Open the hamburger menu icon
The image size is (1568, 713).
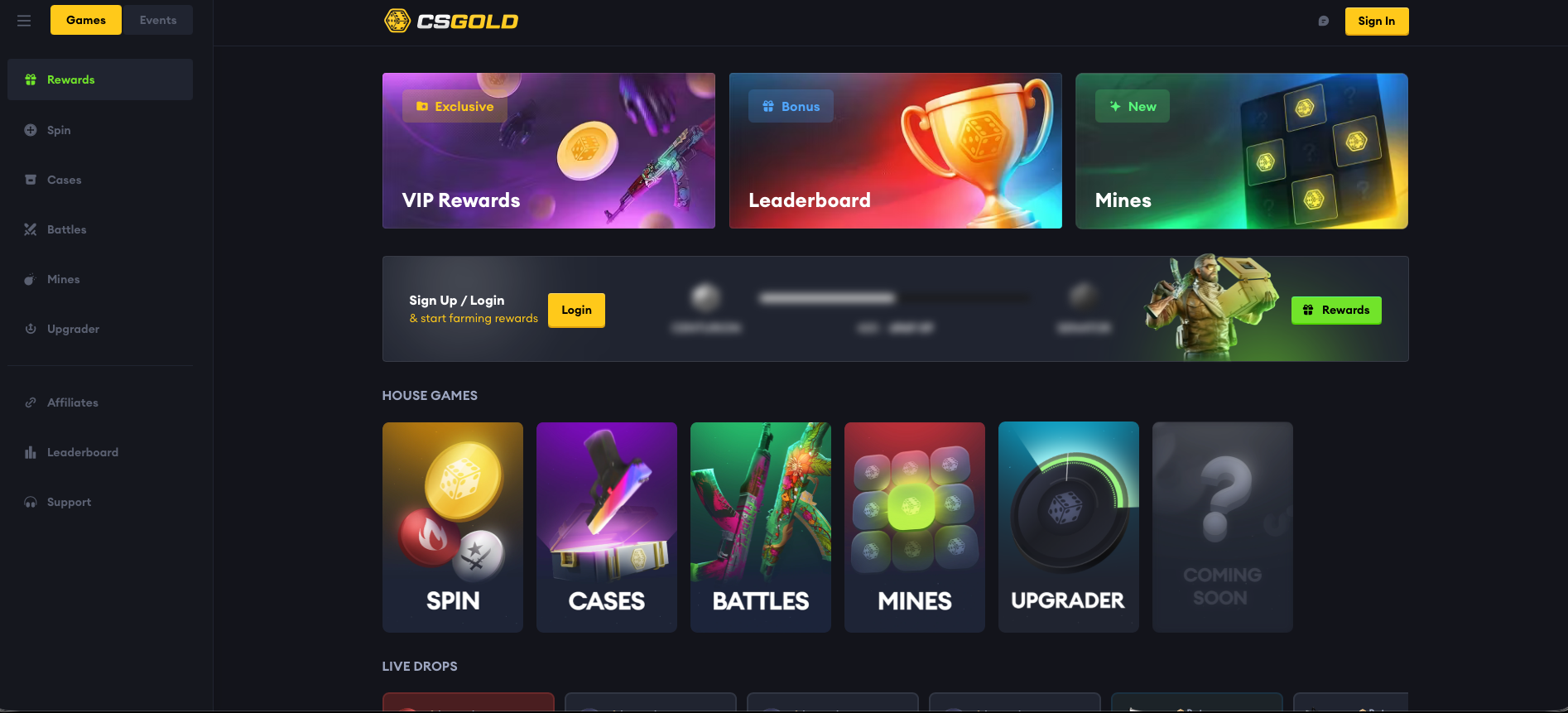click(x=24, y=21)
